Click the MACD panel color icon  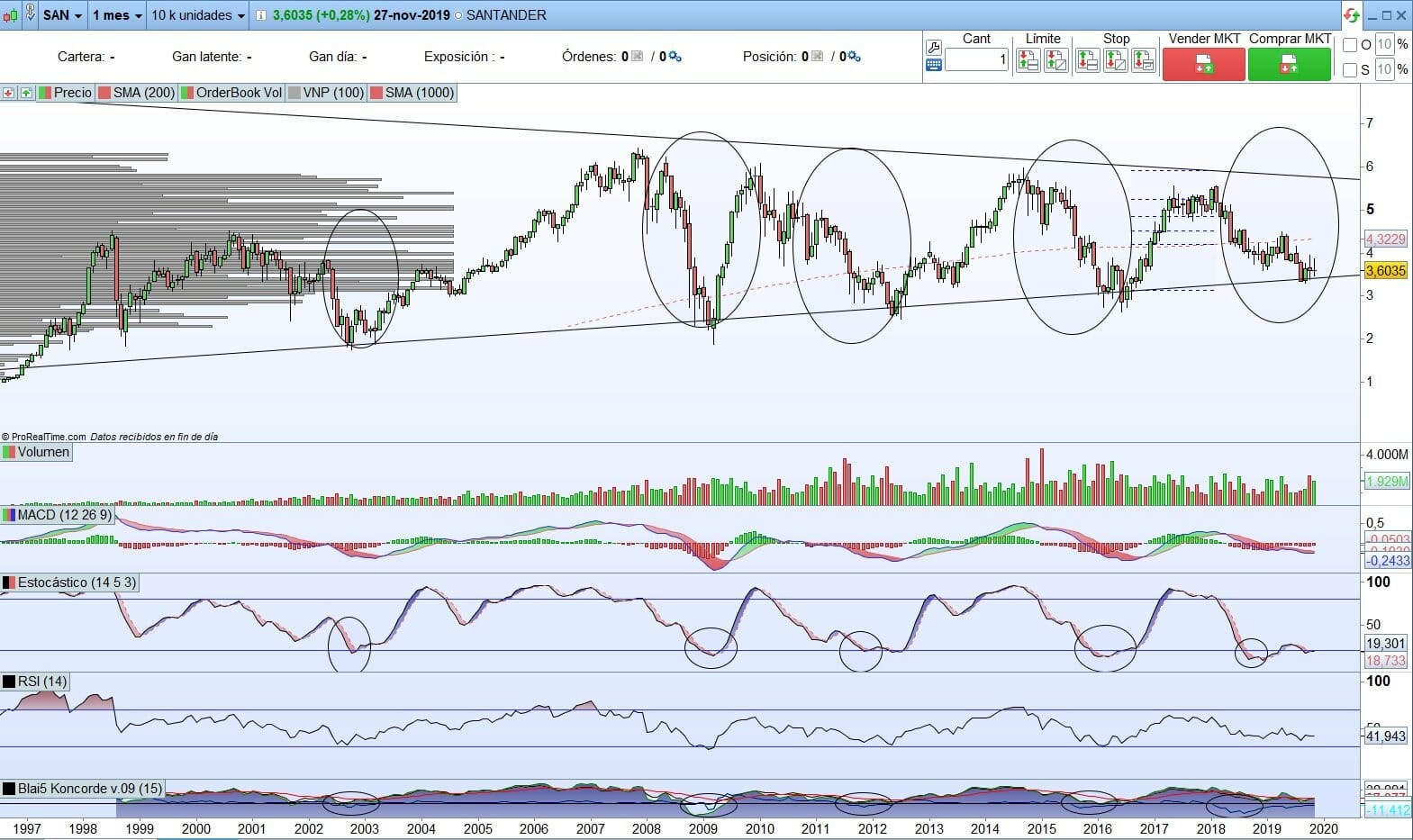click(x=9, y=515)
